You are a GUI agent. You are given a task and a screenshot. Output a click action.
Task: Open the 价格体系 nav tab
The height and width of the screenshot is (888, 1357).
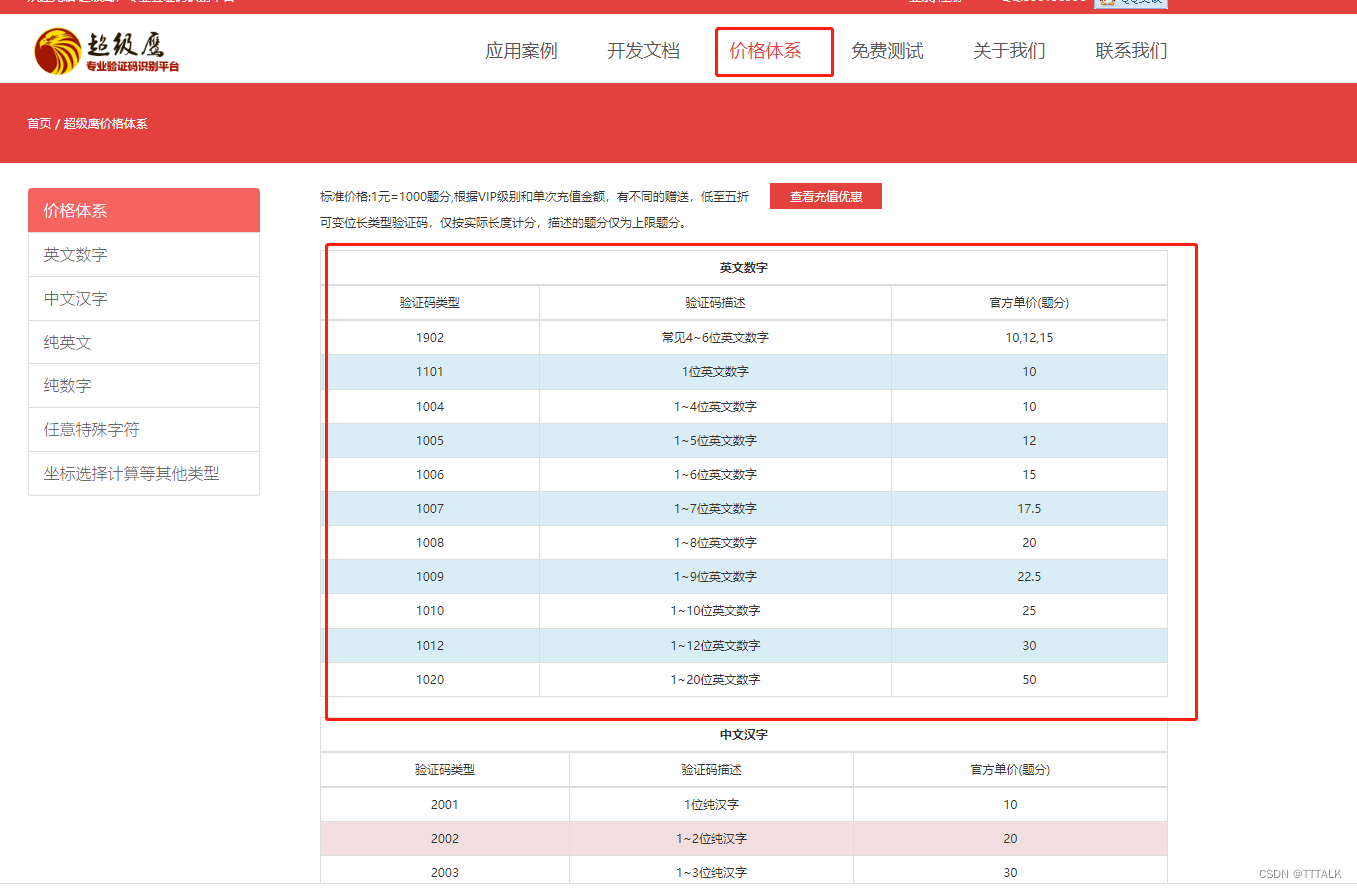click(765, 51)
